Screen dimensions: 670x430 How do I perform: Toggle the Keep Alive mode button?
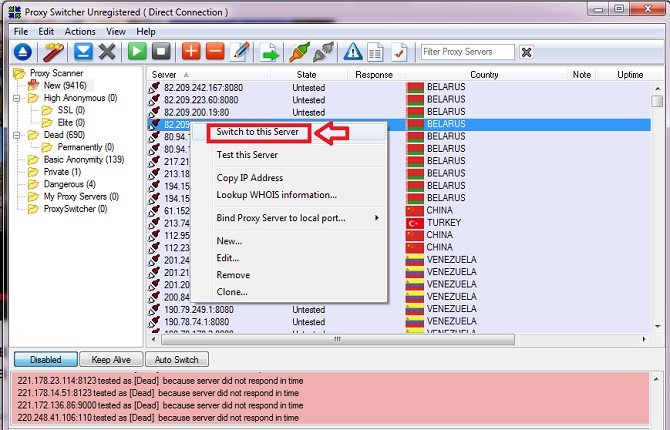110,359
